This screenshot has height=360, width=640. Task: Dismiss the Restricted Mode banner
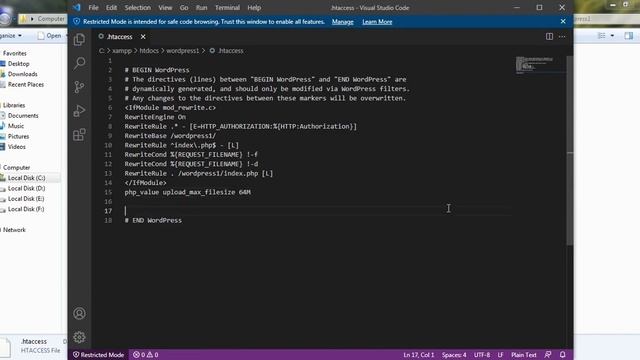pos(563,21)
